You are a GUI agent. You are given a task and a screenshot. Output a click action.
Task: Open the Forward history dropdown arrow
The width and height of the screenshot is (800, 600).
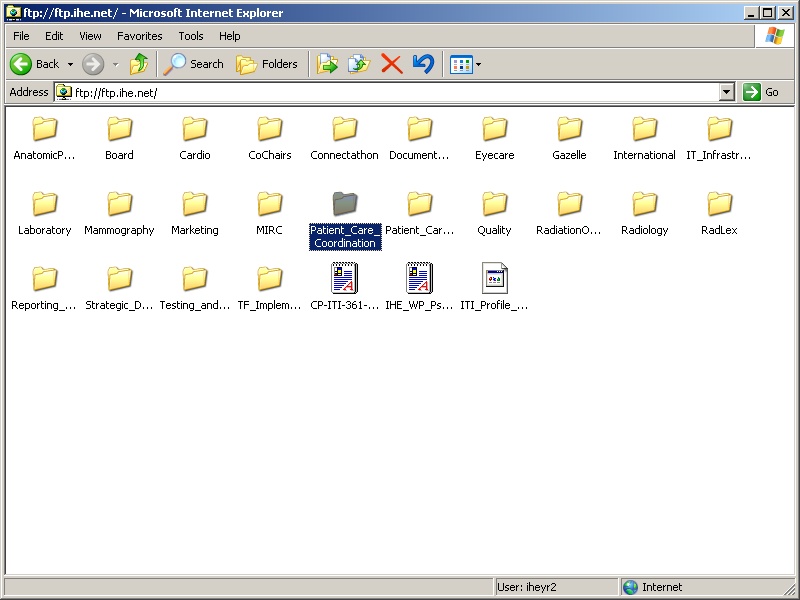click(116, 64)
